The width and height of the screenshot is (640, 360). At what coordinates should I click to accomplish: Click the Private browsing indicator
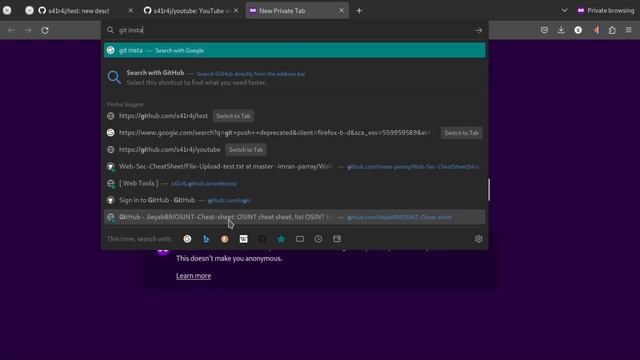[x=605, y=11]
